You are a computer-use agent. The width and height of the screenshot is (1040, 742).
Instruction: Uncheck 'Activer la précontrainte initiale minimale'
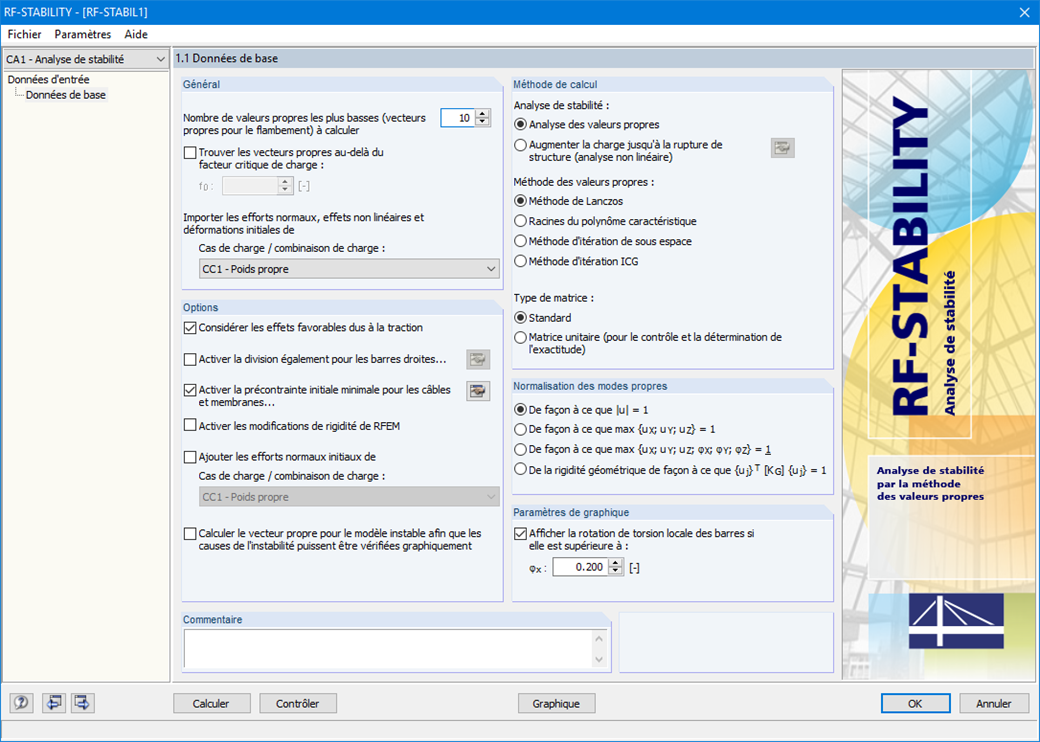[190, 390]
